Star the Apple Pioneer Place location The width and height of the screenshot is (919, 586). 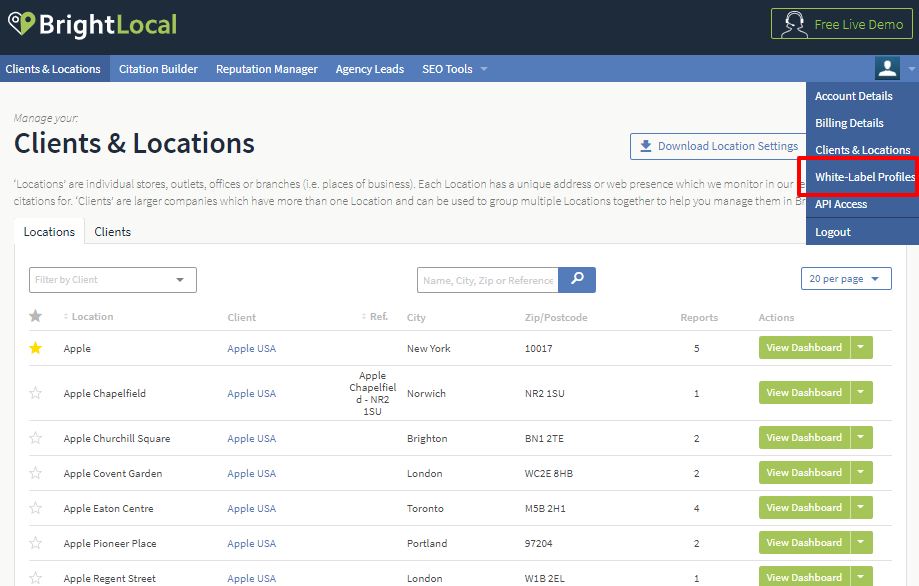coord(36,543)
